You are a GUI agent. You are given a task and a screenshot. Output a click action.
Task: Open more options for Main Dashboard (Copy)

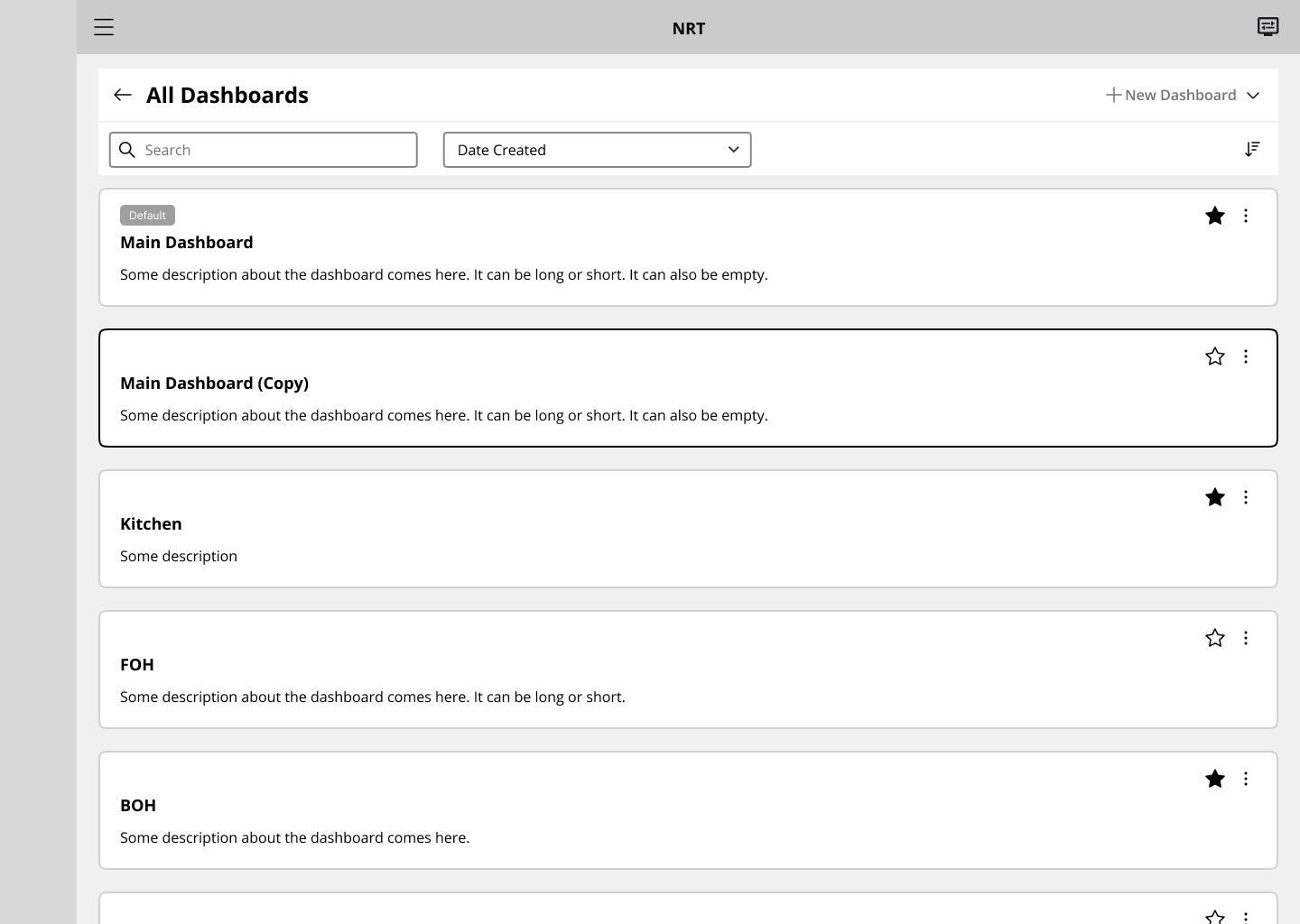(x=1246, y=356)
